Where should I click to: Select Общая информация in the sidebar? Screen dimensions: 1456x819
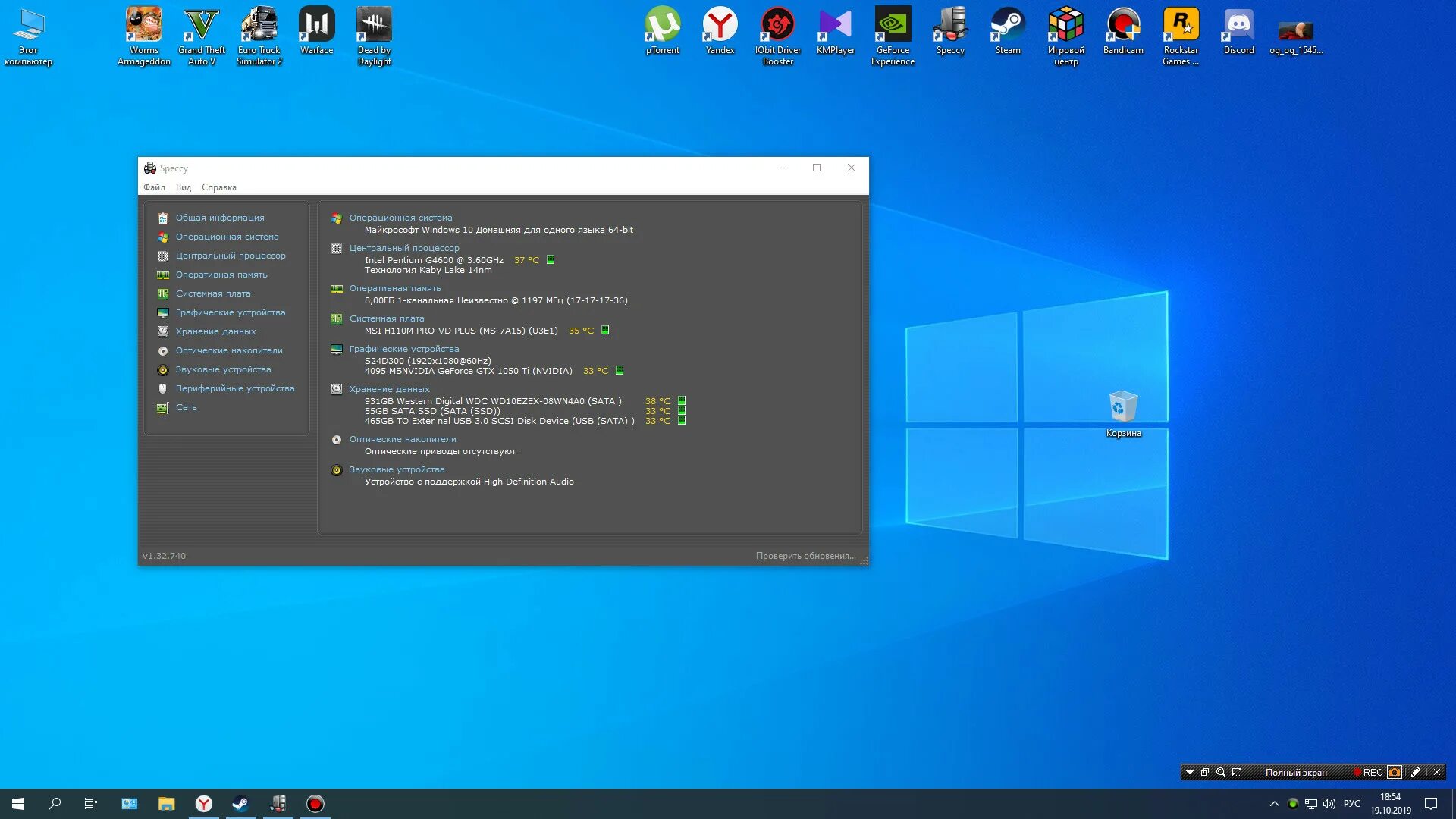220,218
